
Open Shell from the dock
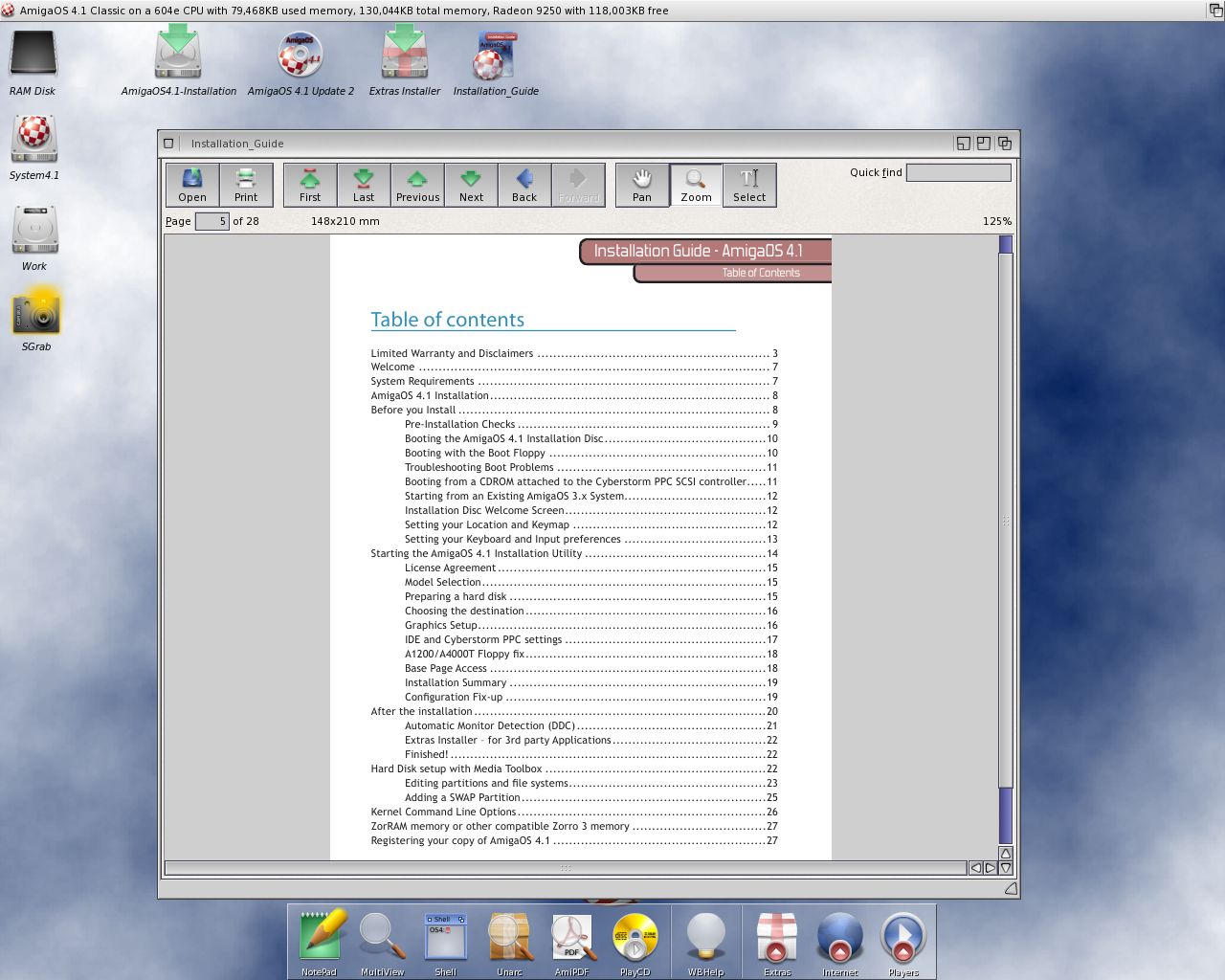click(446, 943)
